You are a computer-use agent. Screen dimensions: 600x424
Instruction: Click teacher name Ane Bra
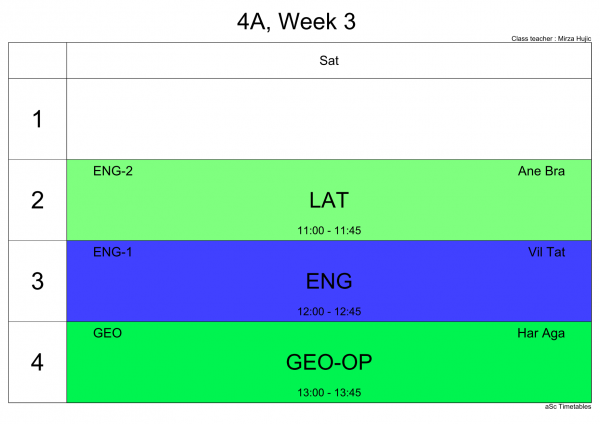pyautogui.click(x=541, y=171)
